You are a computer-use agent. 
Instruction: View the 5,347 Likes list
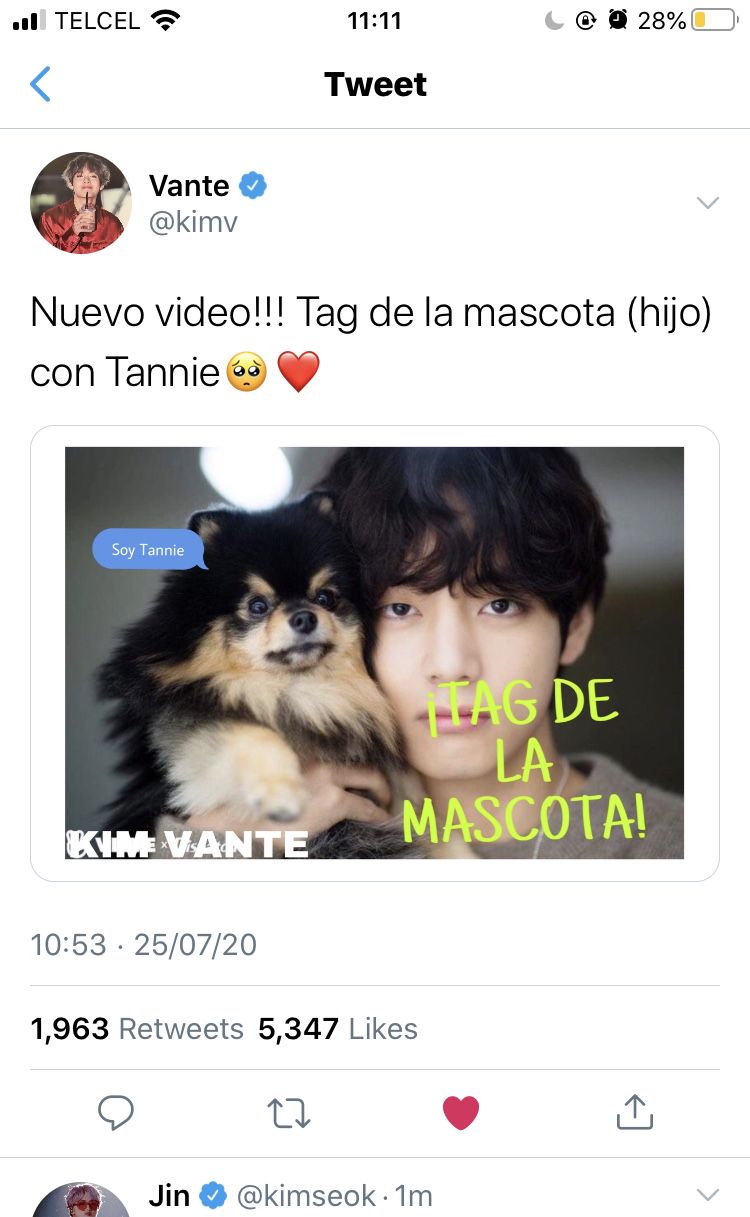pos(338,1029)
